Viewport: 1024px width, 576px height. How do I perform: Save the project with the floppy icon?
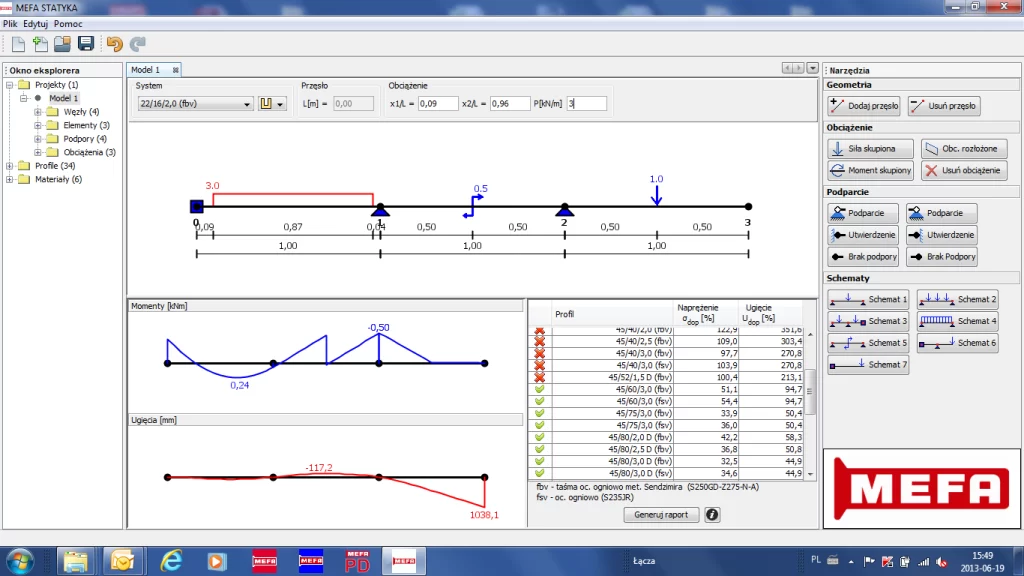coord(86,44)
